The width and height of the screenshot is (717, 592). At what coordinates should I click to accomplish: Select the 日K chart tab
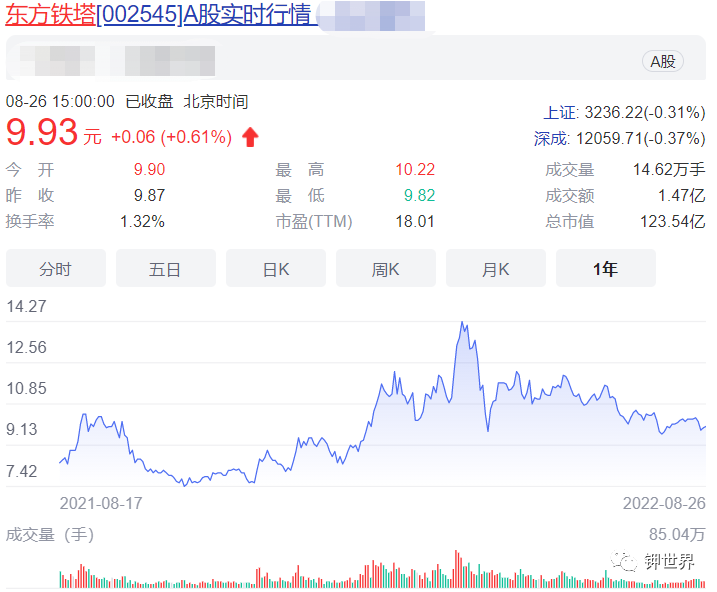click(x=276, y=268)
